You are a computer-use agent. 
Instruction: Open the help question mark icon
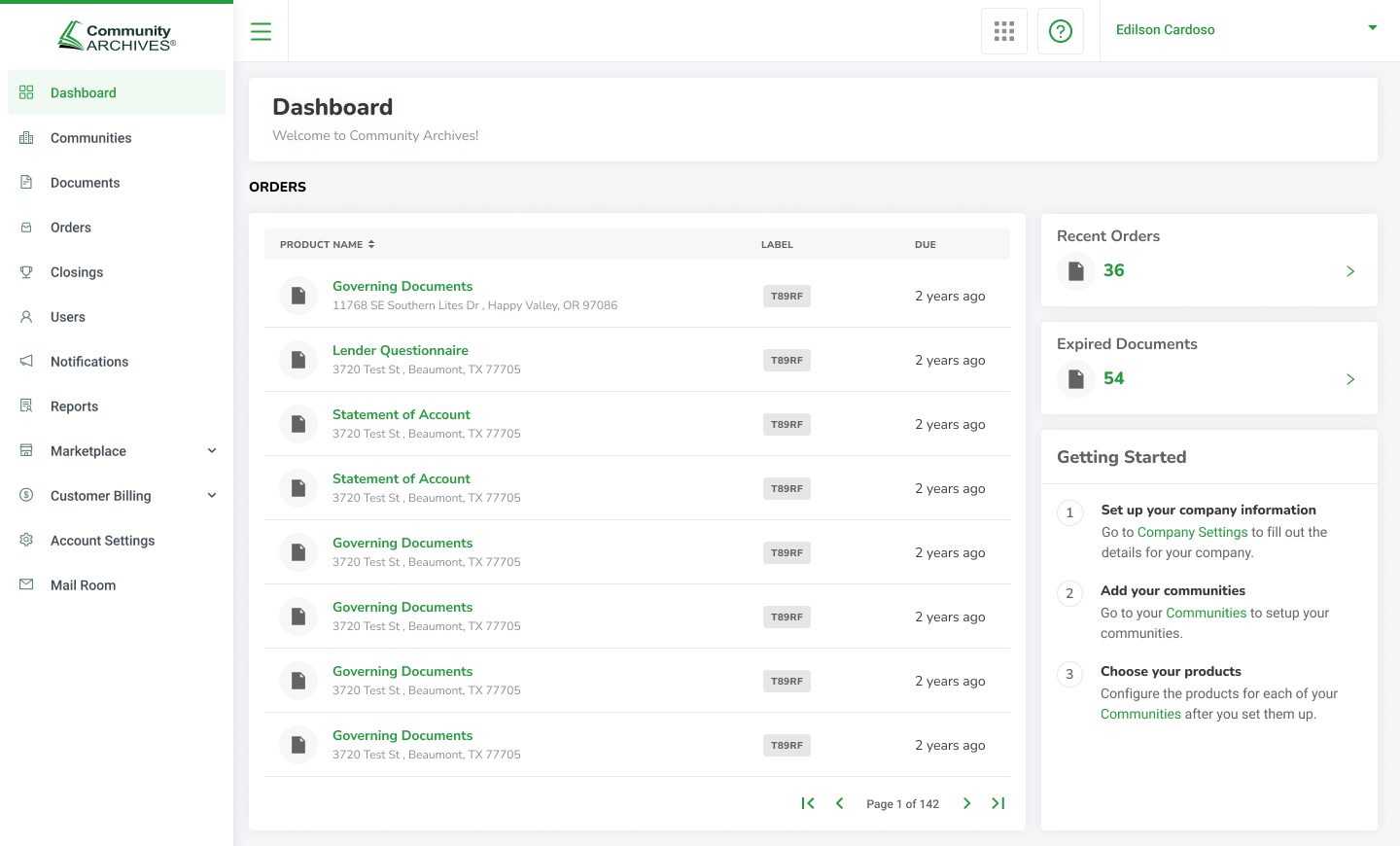click(x=1061, y=31)
